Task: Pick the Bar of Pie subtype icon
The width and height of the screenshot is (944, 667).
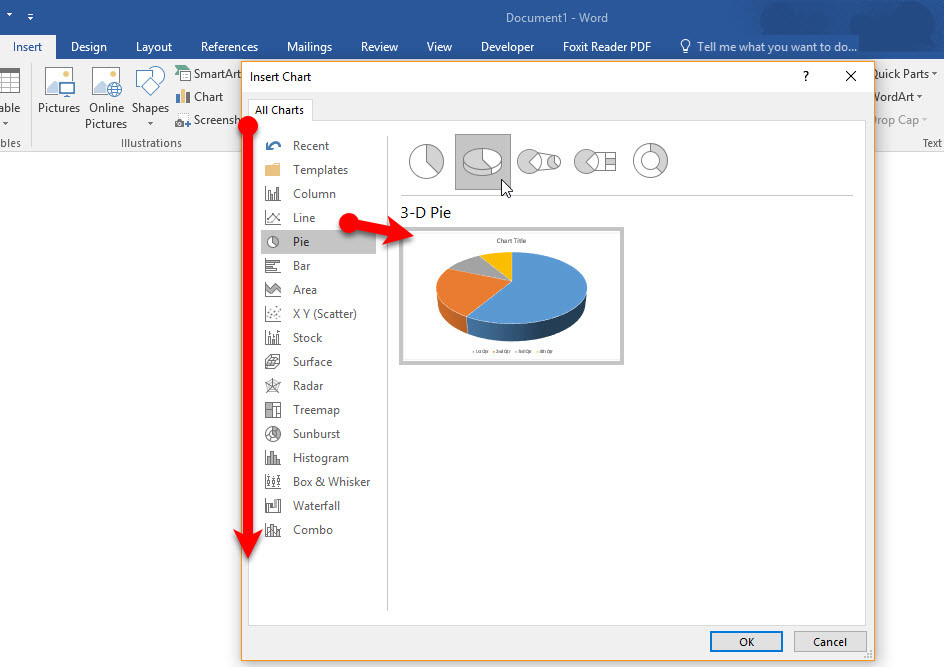Action: [x=595, y=161]
